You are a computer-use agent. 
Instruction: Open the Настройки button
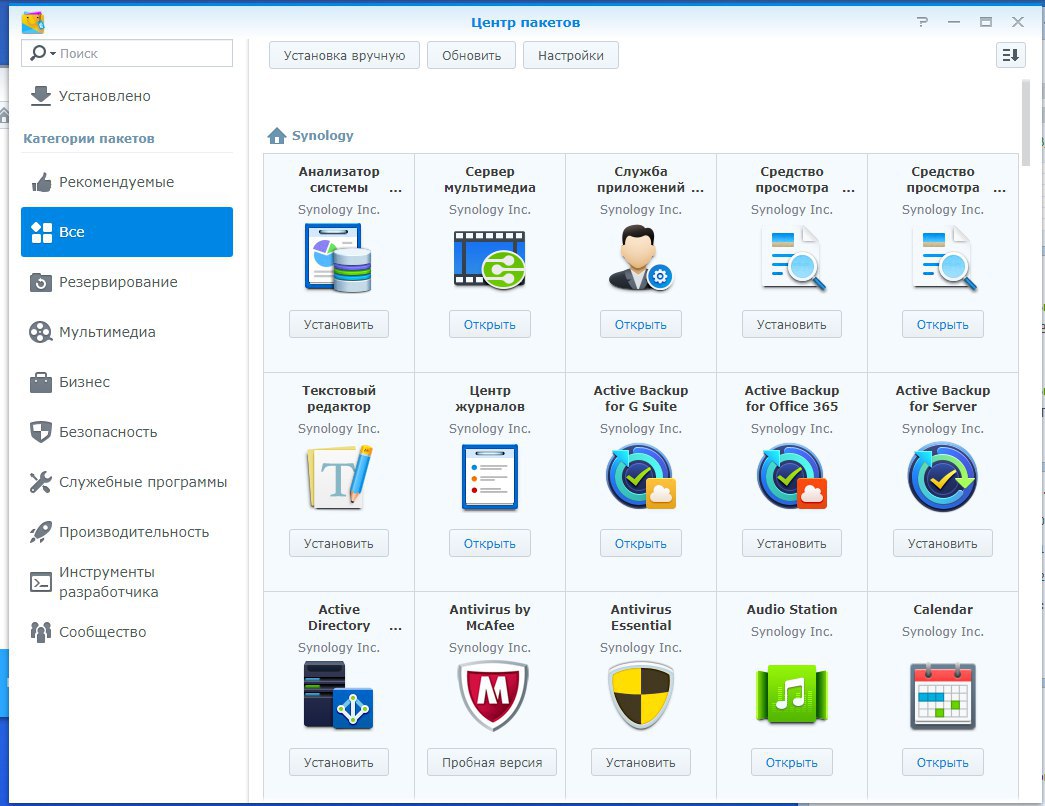point(570,55)
